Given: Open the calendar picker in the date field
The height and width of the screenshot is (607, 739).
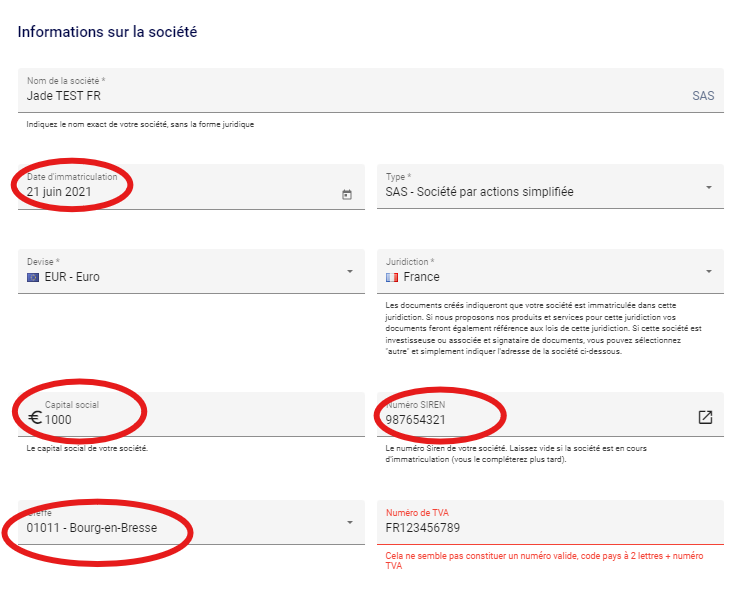Looking at the screenshot, I should [x=347, y=195].
